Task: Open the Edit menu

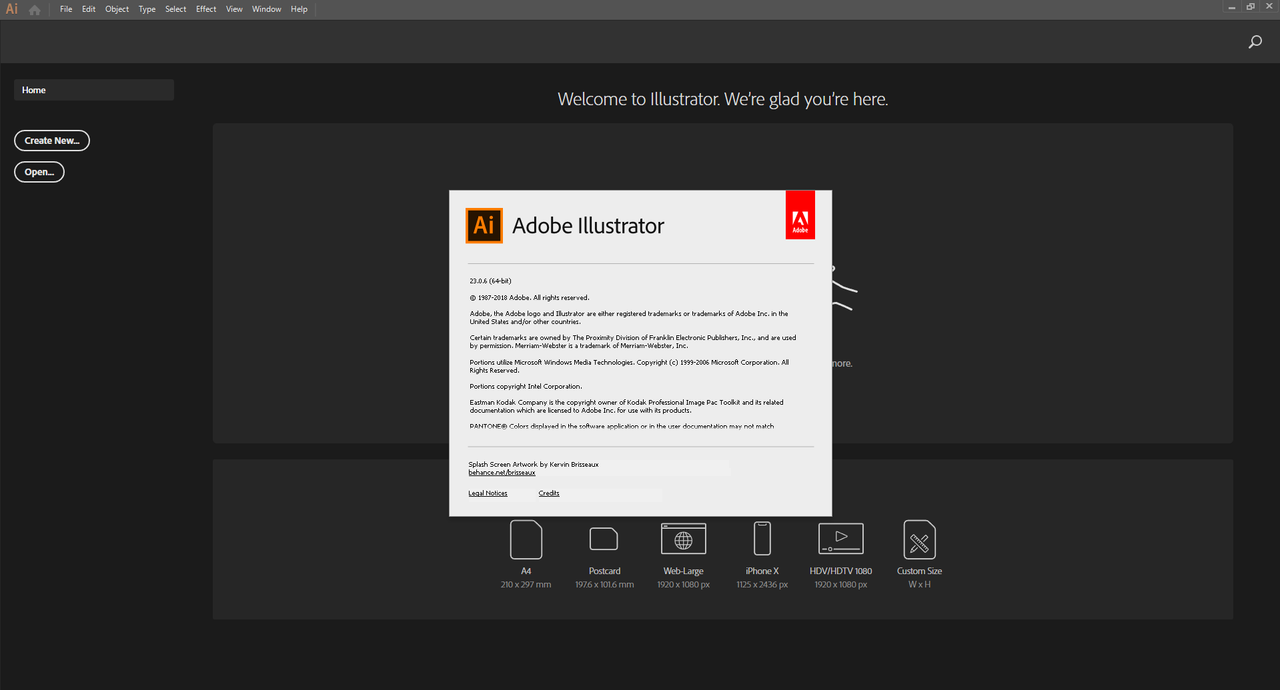Action: (89, 9)
